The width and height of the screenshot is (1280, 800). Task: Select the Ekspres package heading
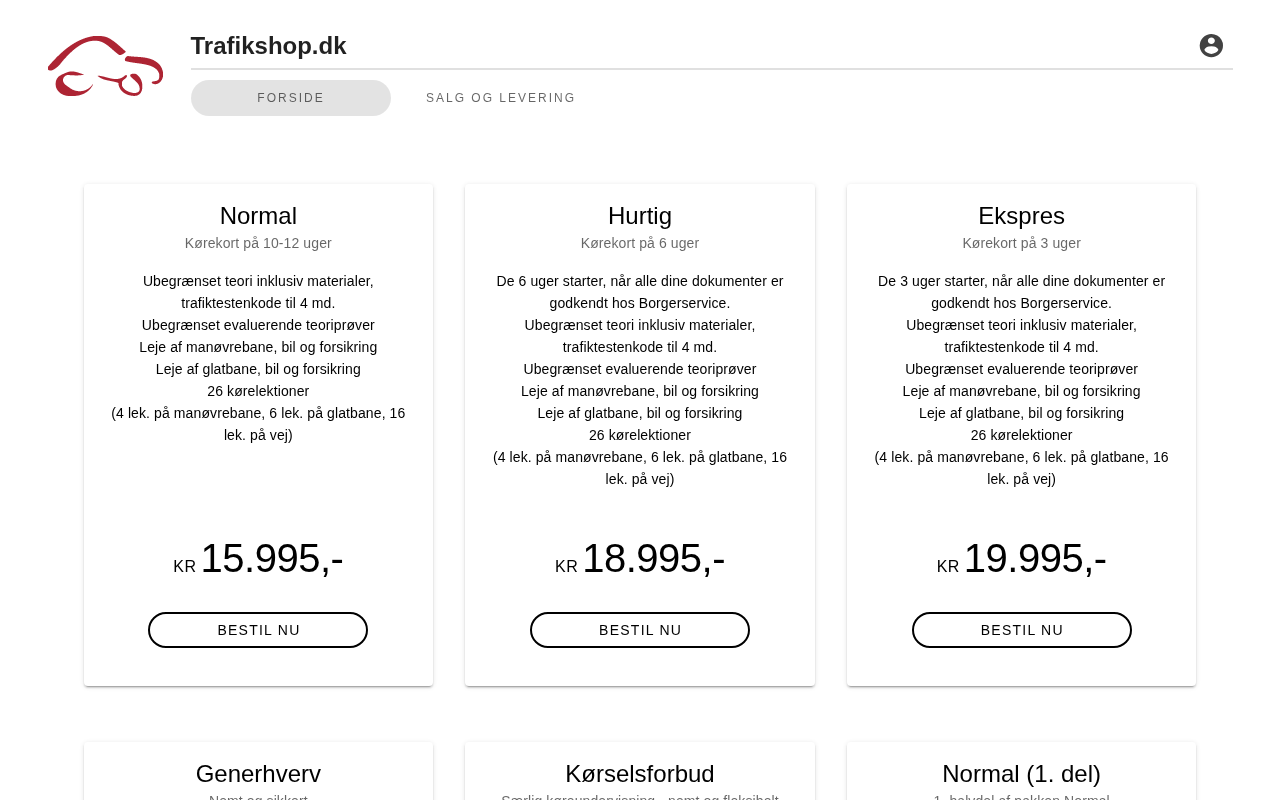coord(1022,215)
